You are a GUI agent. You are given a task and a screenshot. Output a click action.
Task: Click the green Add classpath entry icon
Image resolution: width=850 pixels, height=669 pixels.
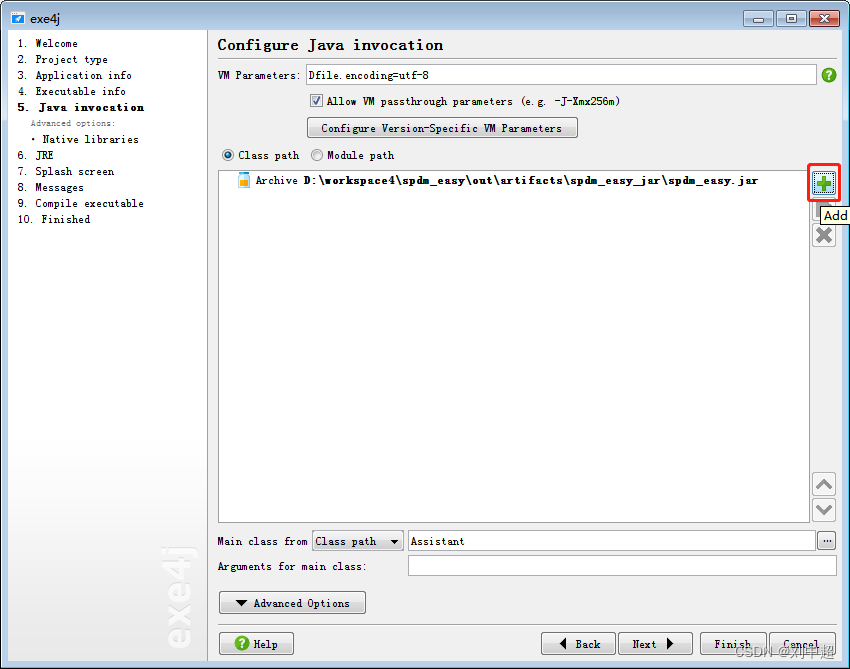tap(823, 183)
